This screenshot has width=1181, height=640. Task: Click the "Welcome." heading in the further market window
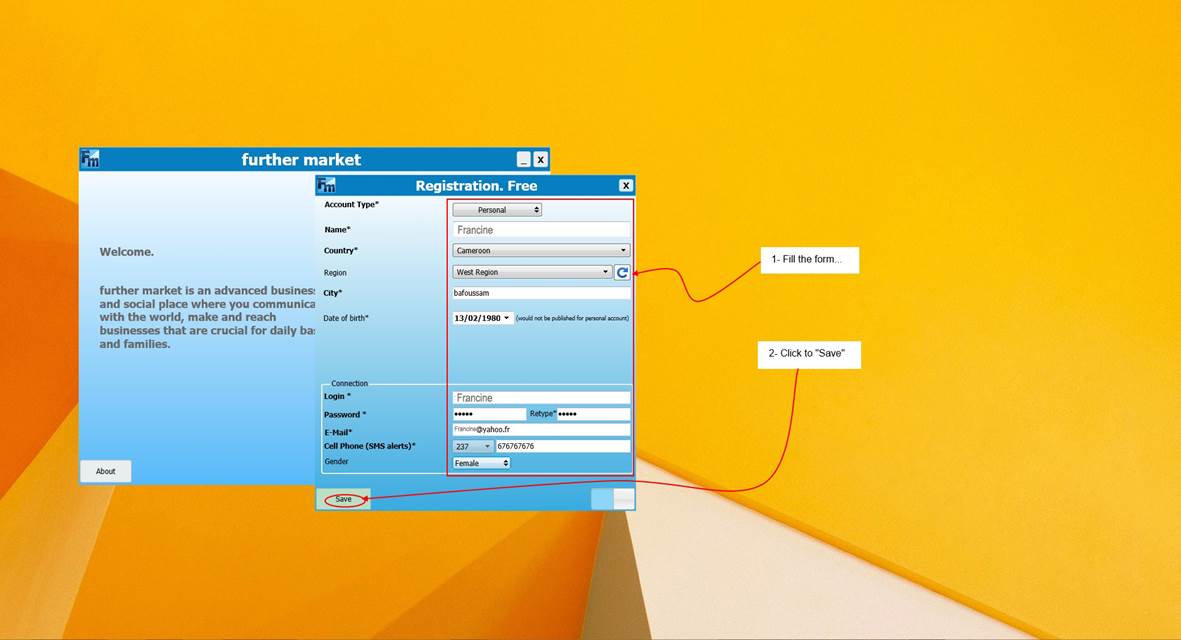127,251
